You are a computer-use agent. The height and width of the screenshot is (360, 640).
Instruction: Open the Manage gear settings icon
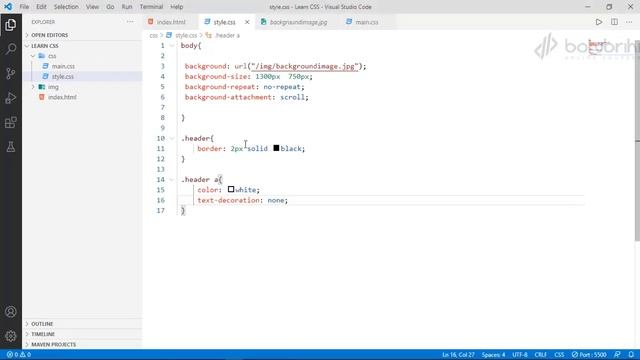(x=11, y=336)
